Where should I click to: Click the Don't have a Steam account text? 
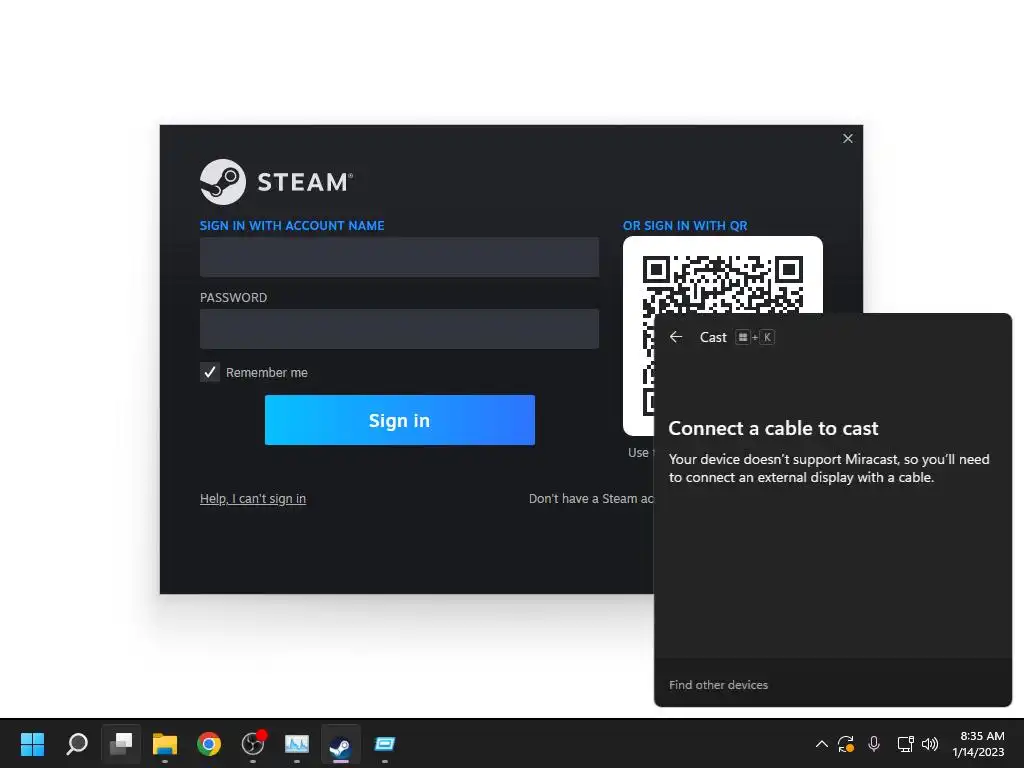(591, 498)
